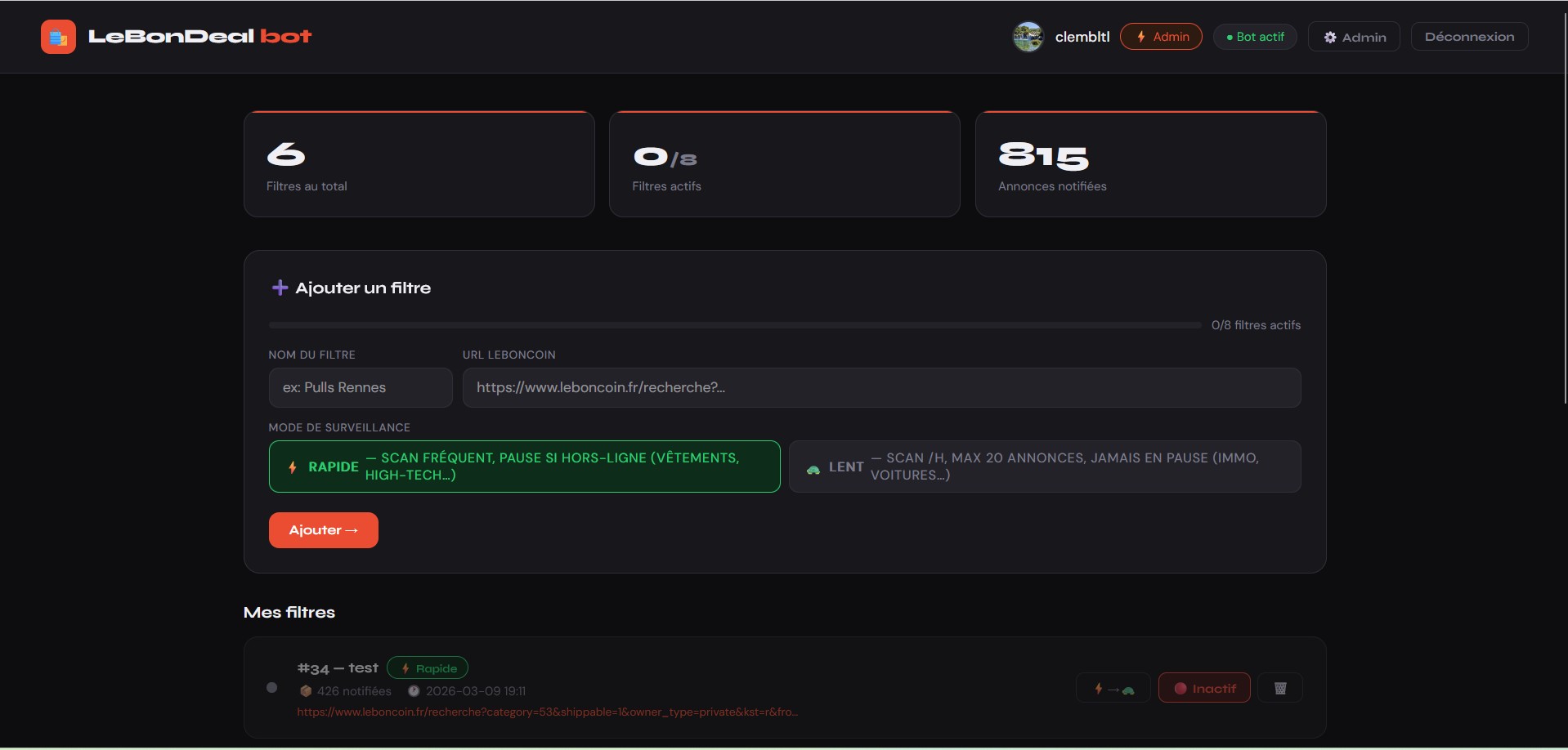The image size is (1568, 750).
Task: Open the Mes filtres section
Action: [x=289, y=612]
